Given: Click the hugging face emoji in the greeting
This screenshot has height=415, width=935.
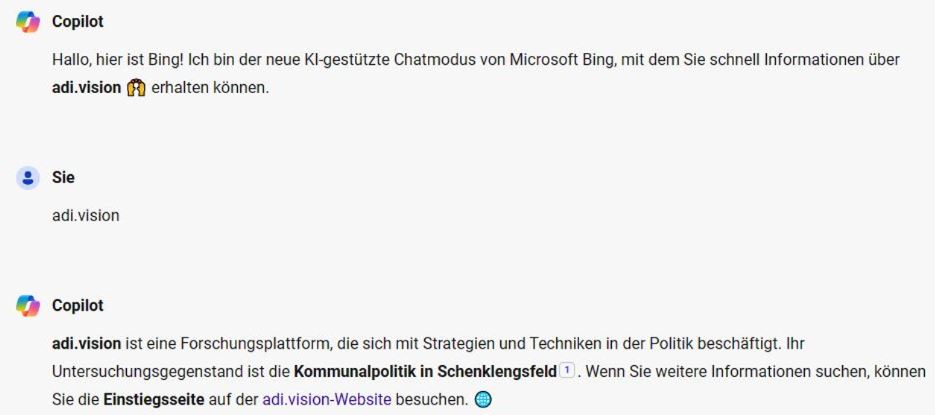Looking at the screenshot, I should (137, 88).
